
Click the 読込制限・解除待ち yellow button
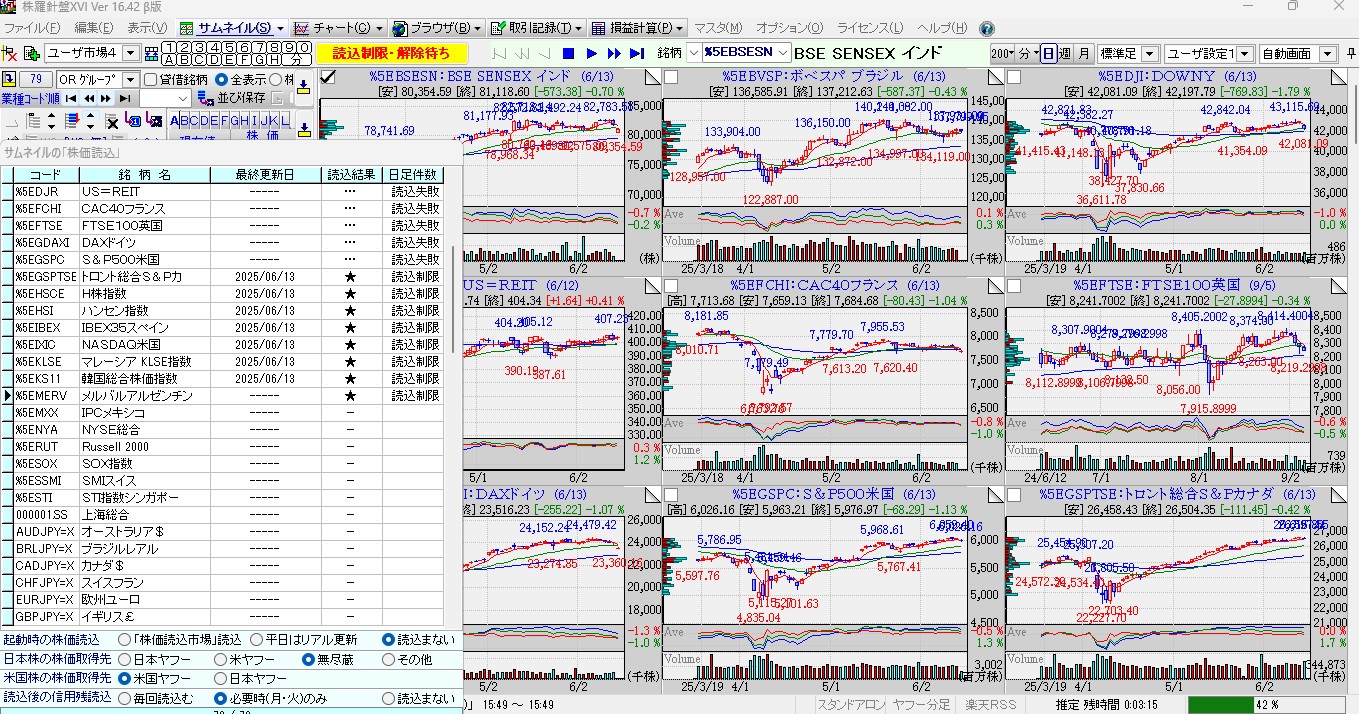coord(391,53)
